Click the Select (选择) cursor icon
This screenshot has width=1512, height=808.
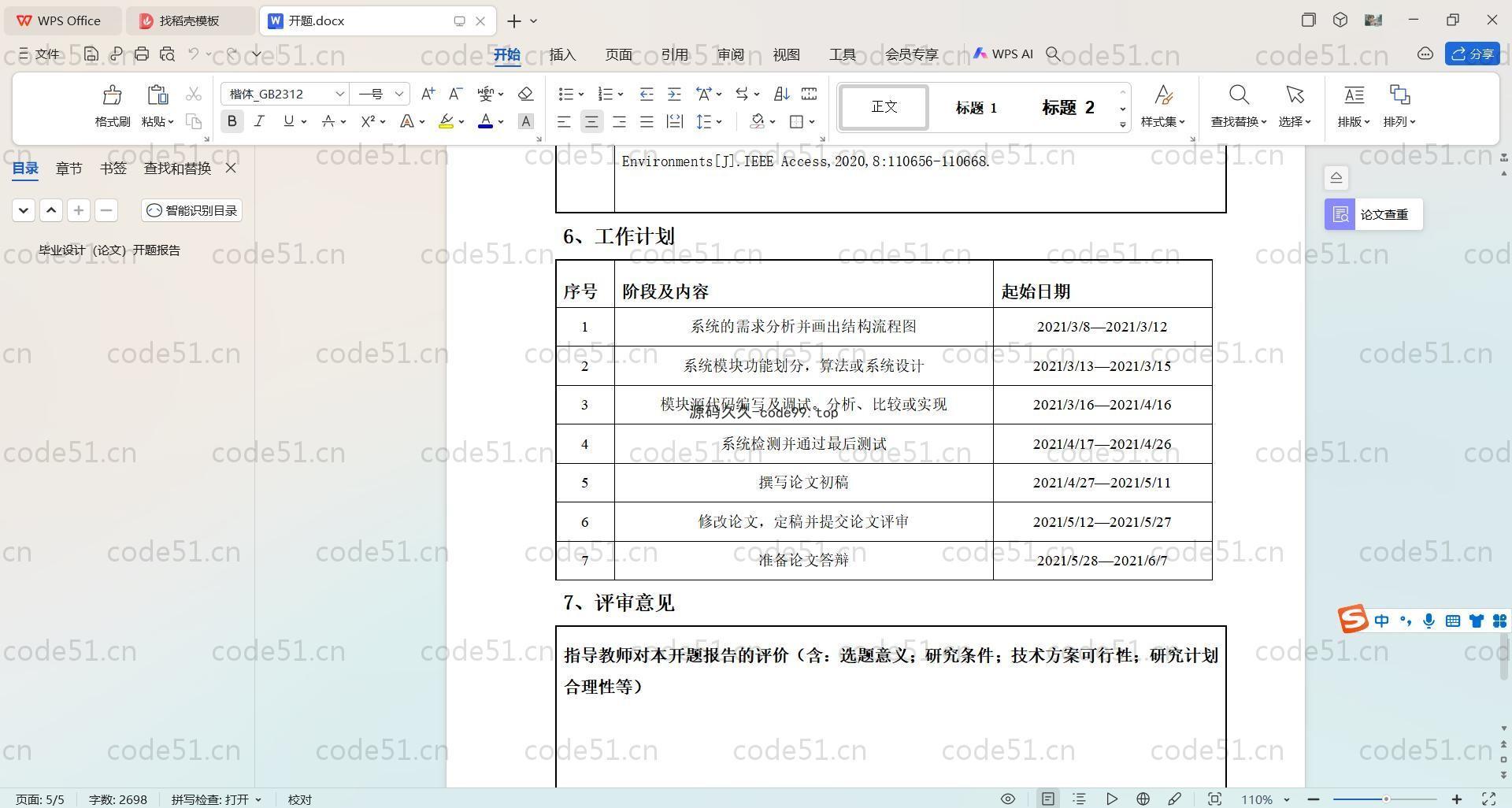(1295, 95)
